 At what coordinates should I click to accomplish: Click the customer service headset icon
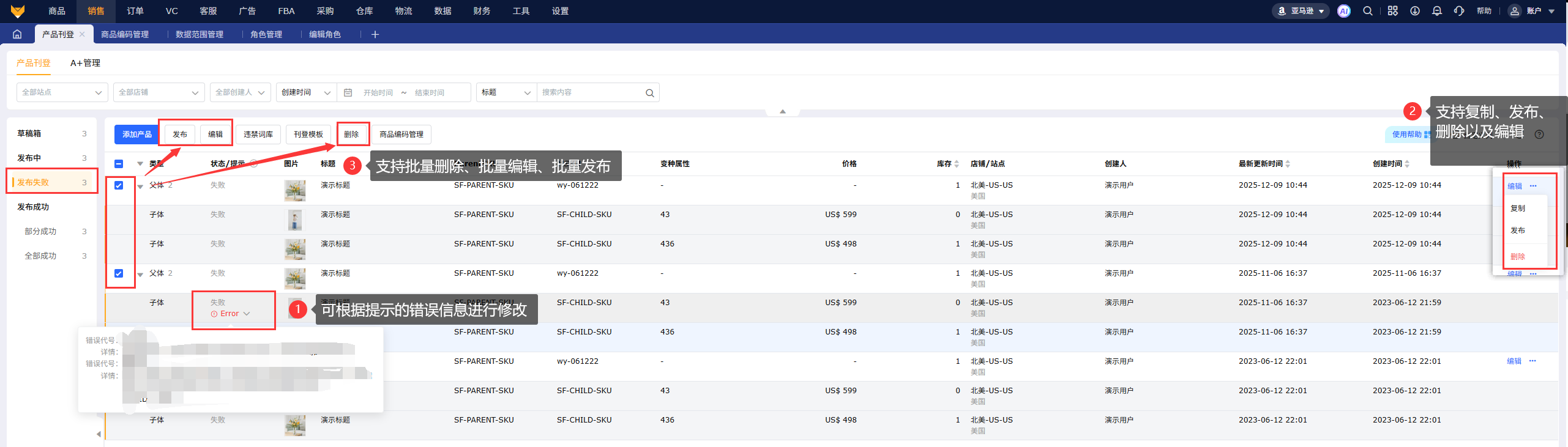(x=1459, y=11)
